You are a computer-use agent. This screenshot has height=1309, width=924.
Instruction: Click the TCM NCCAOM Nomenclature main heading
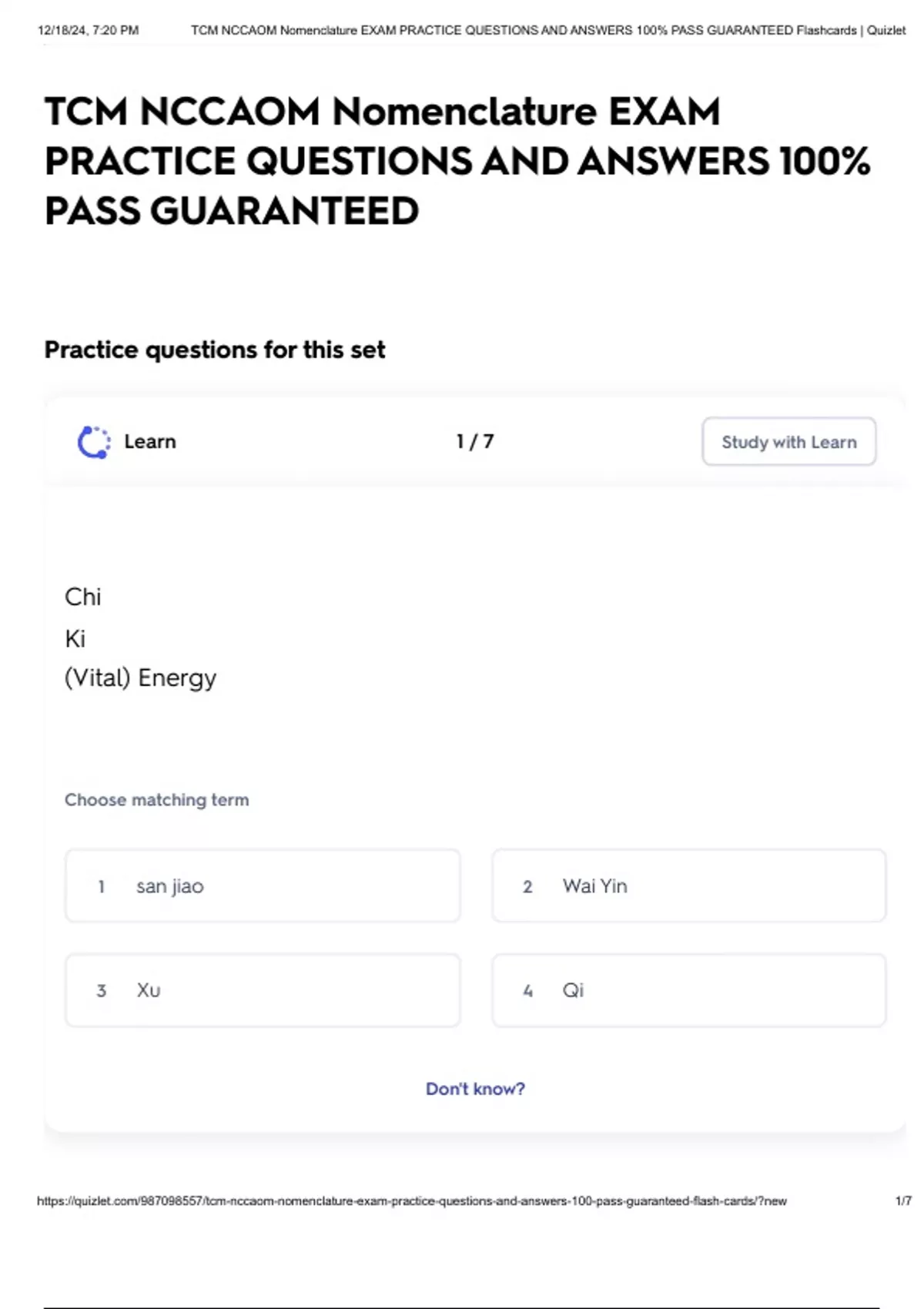[457, 161]
